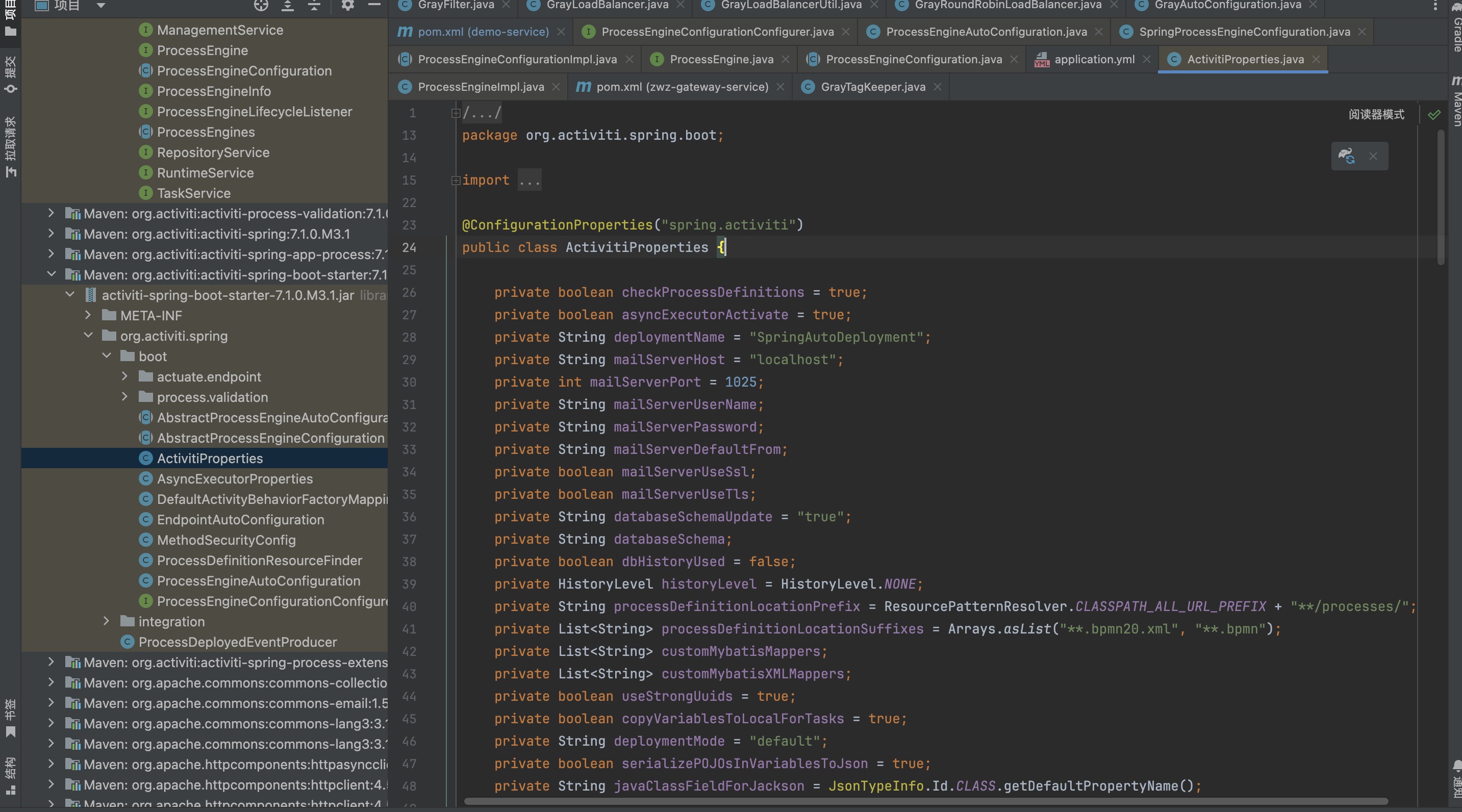
Task: Switch to the ProcessEngine.java tab
Action: (x=721, y=60)
